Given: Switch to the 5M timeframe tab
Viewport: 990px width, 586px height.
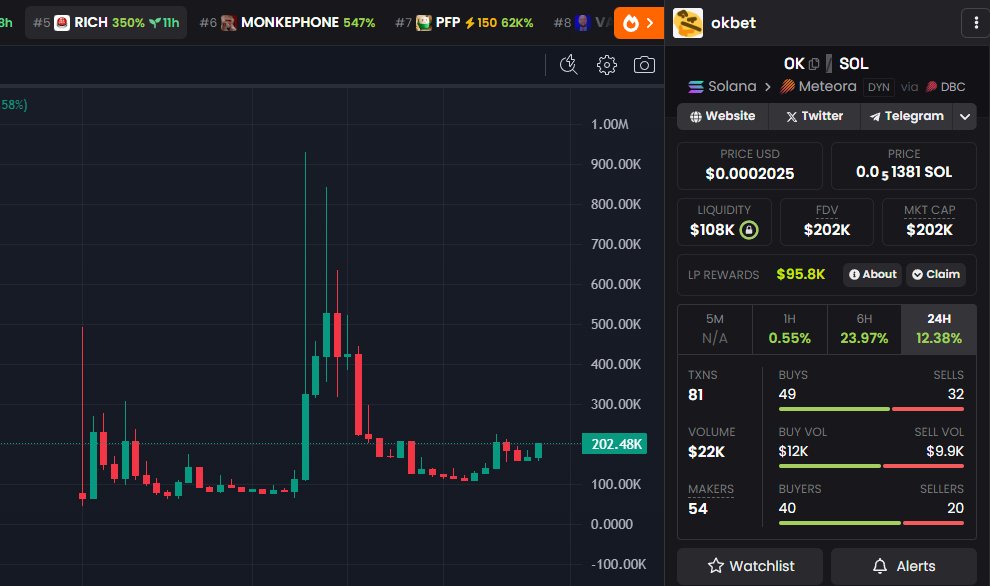Looking at the screenshot, I should point(715,329).
